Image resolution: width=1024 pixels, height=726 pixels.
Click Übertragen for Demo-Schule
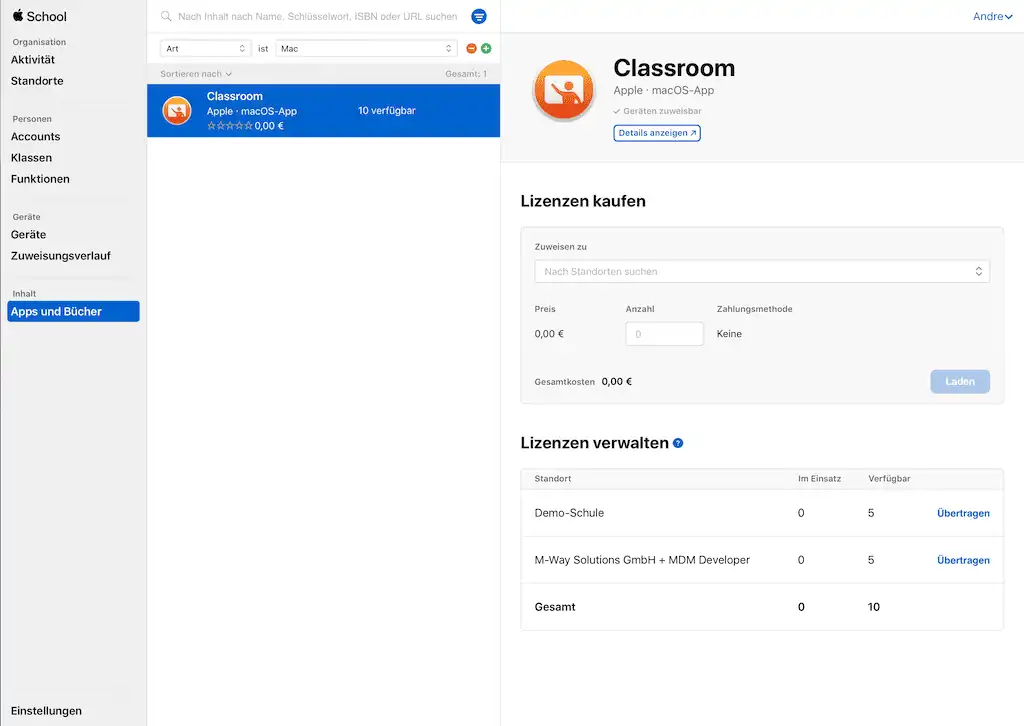tap(963, 513)
